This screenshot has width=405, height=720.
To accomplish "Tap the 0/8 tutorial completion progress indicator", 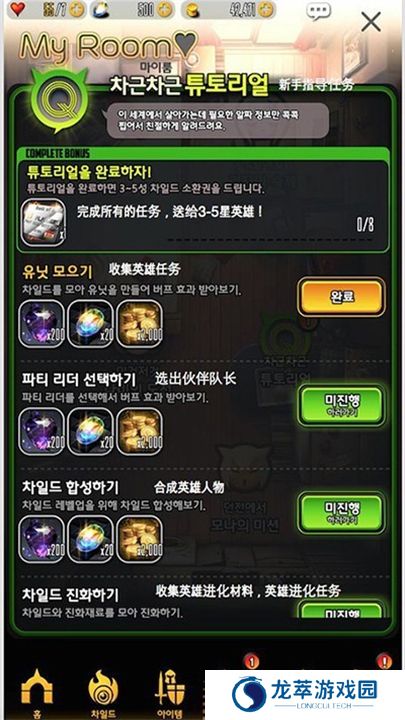I will coord(365,225).
